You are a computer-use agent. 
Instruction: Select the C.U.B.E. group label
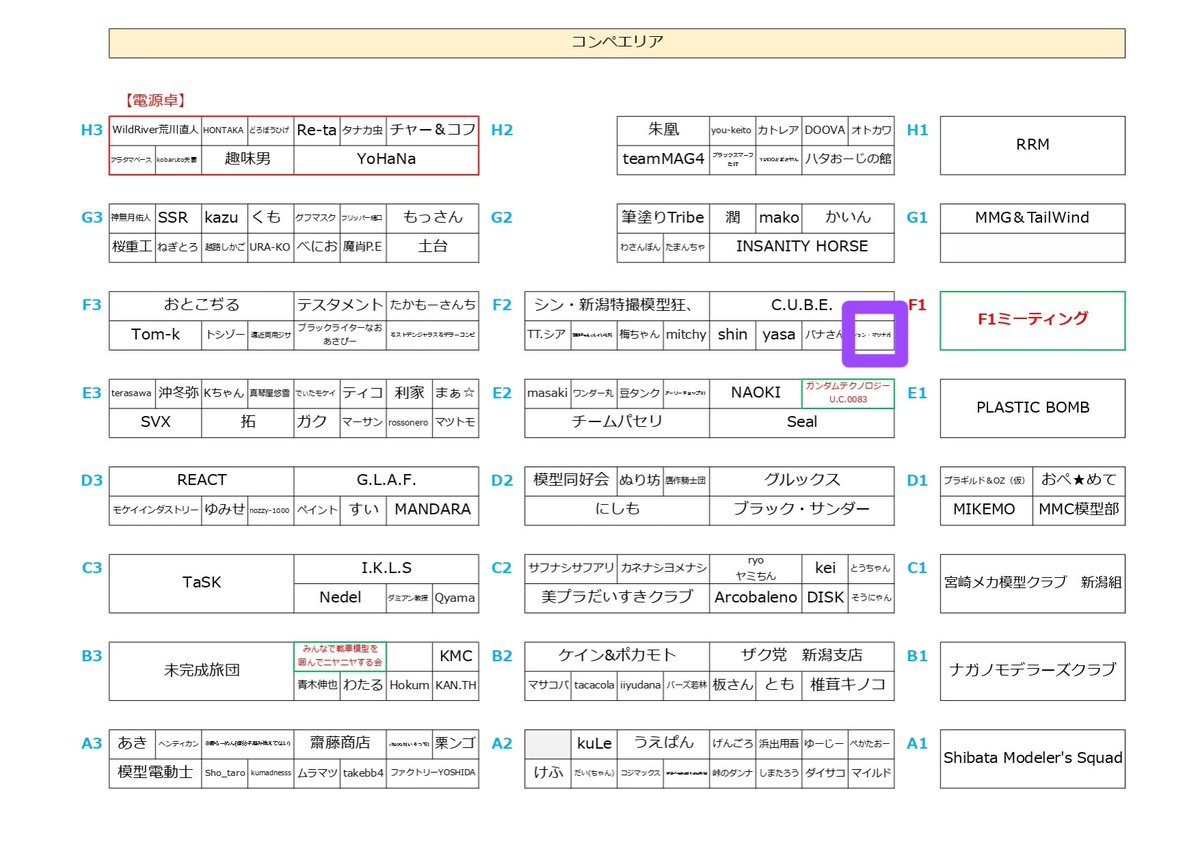(x=801, y=304)
